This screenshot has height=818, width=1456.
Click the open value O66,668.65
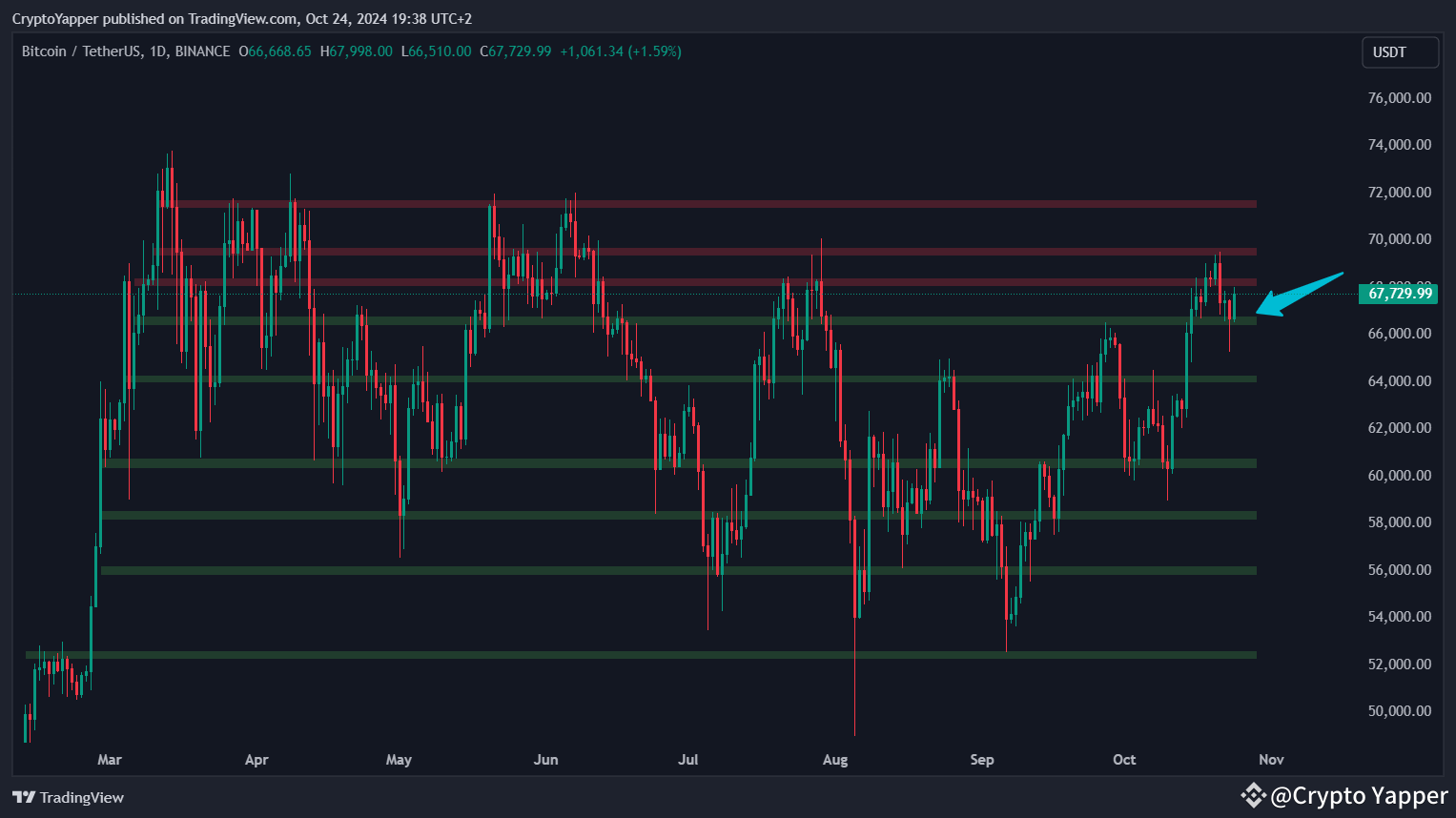[x=275, y=51]
